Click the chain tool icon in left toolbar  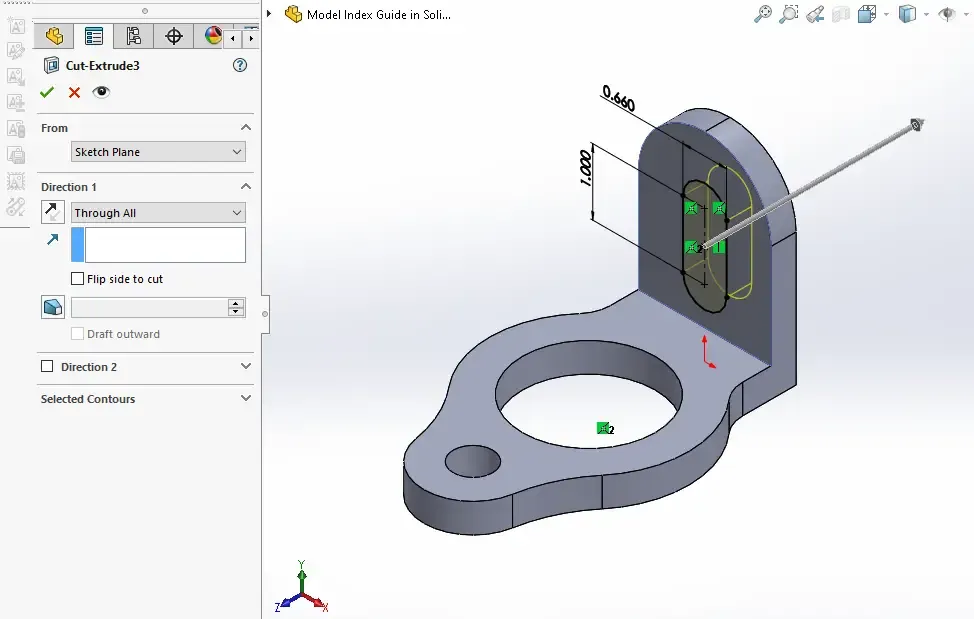point(16,207)
